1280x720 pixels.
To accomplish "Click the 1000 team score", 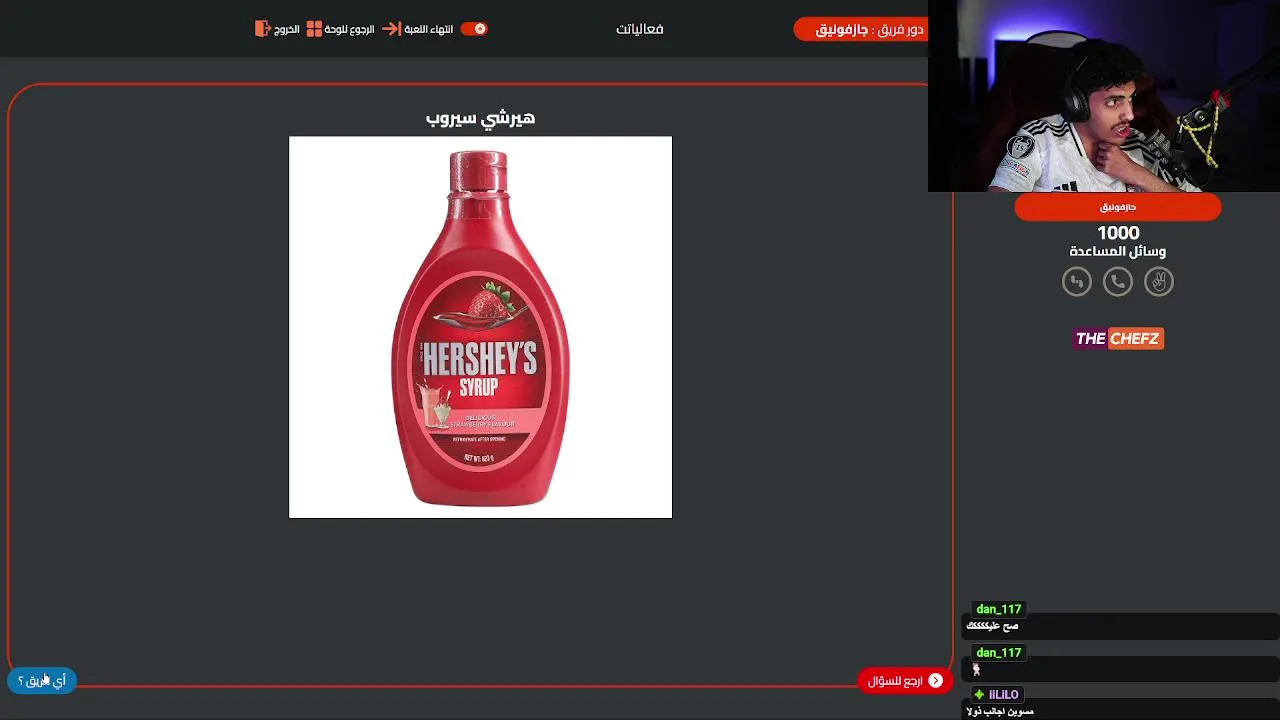I will coord(1118,233).
